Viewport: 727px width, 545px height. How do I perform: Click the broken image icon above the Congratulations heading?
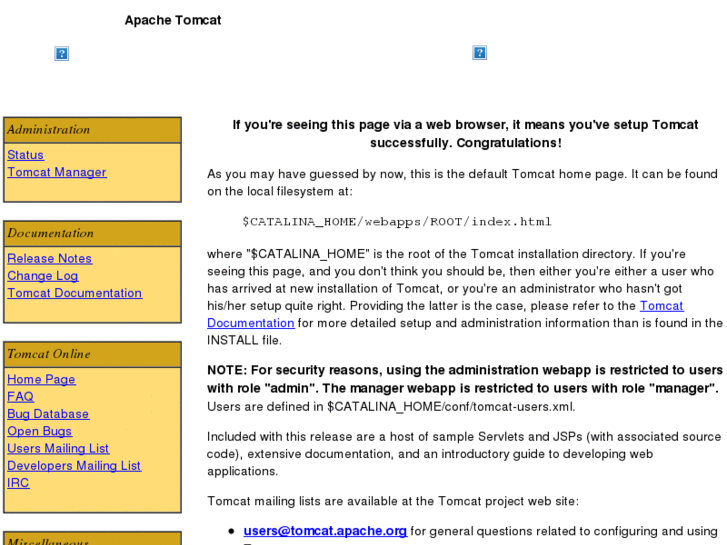pos(479,52)
